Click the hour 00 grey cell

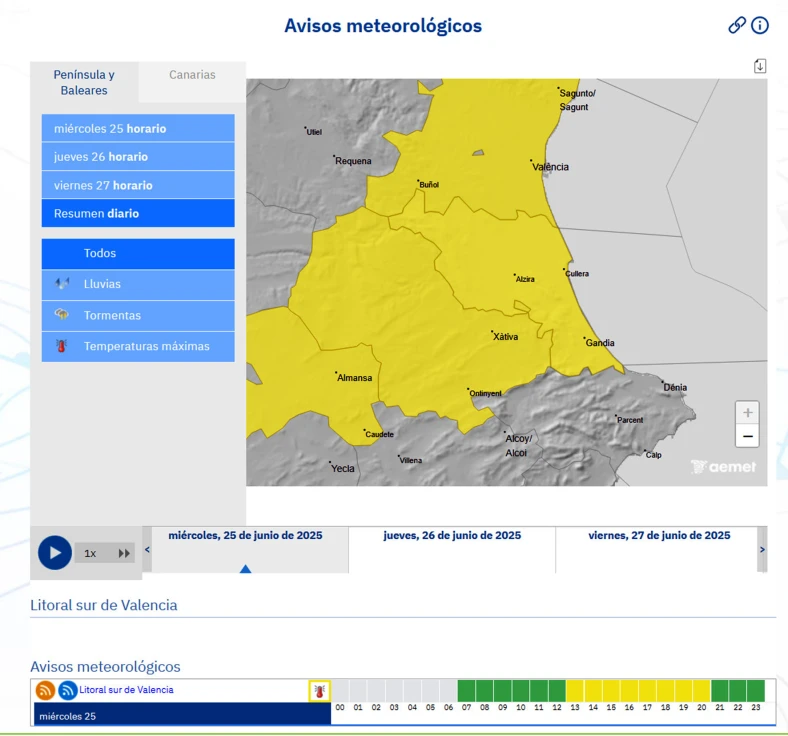coord(340,691)
